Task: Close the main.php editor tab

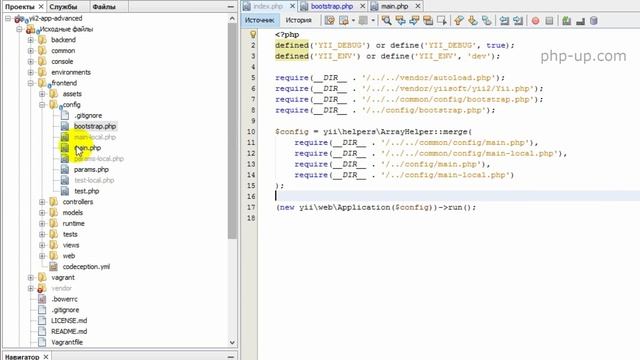Action: [418, 6]
